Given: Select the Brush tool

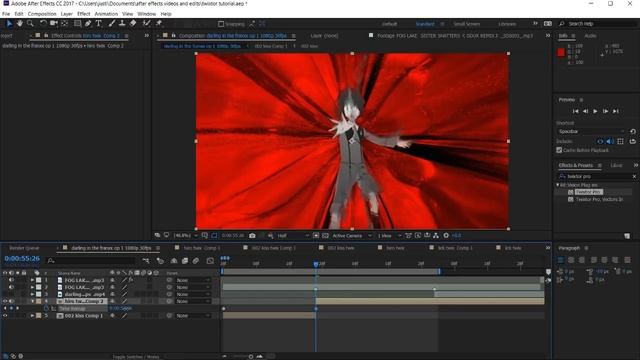Looking at the screenshot, I should coord(111,24).
